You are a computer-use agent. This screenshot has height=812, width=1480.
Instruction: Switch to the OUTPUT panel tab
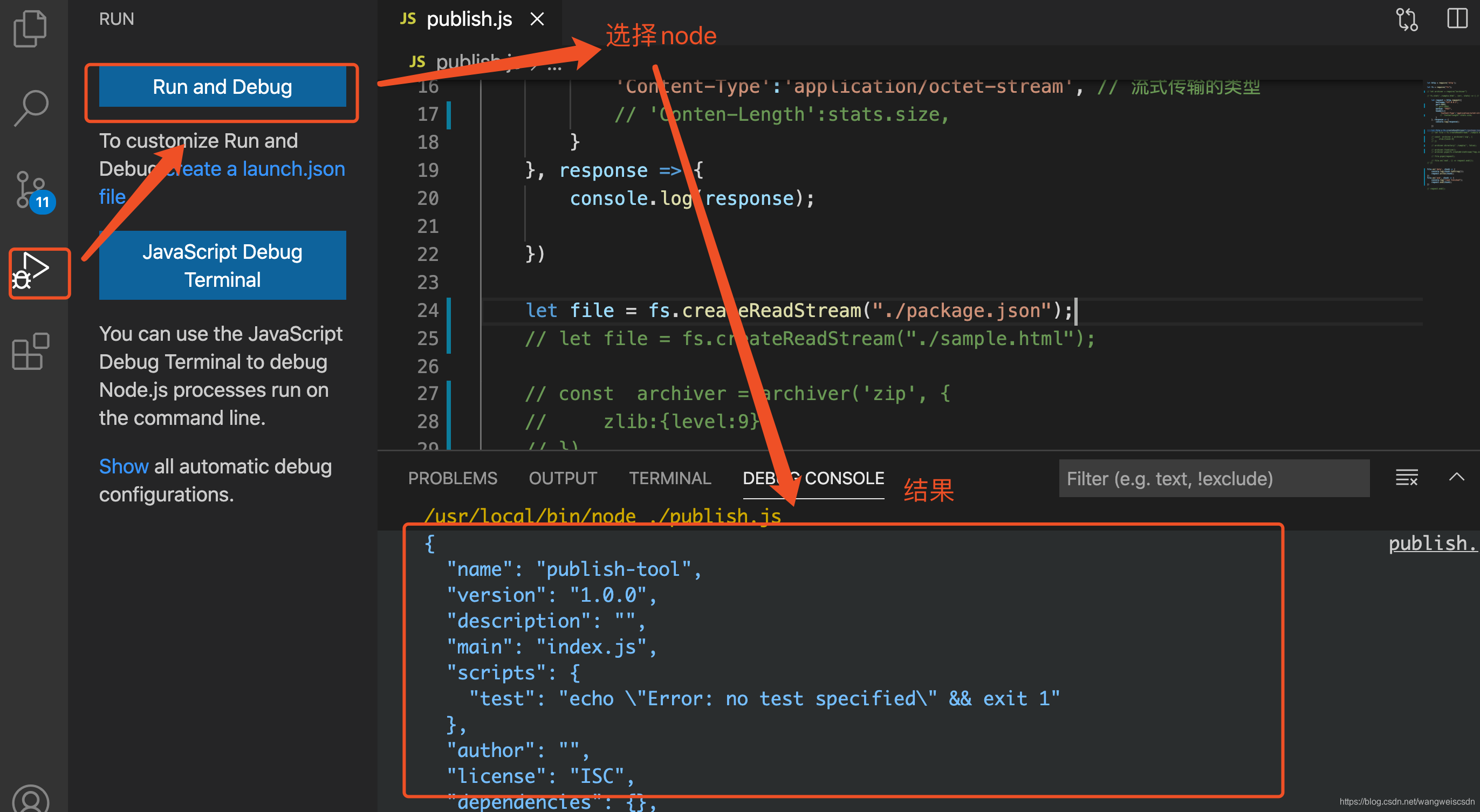coord(563,478)
